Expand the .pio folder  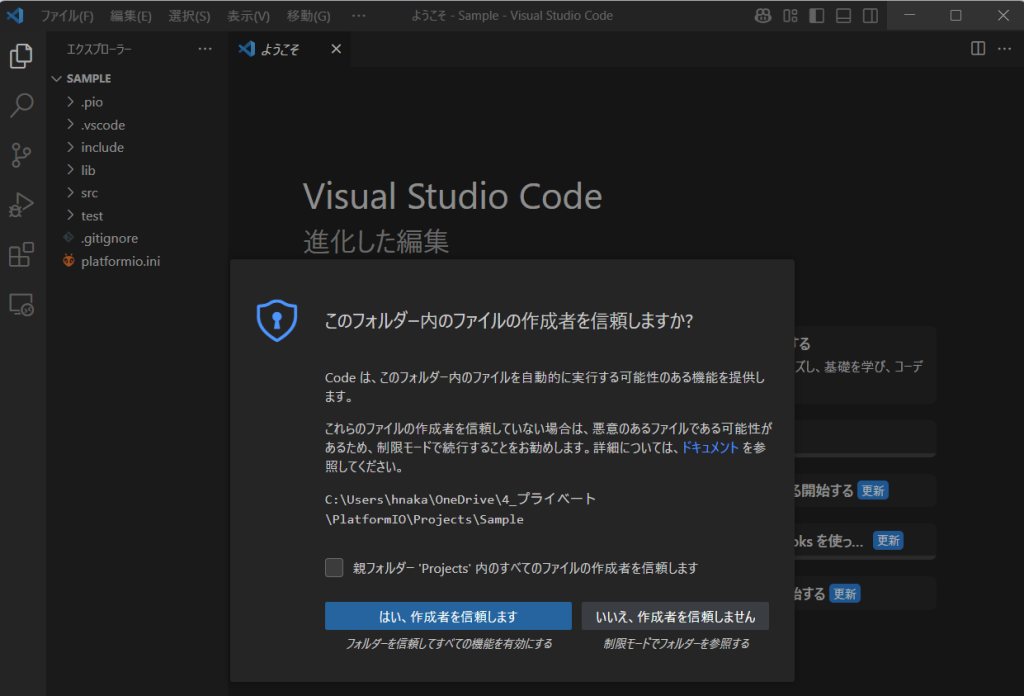[x=91, y=102]
